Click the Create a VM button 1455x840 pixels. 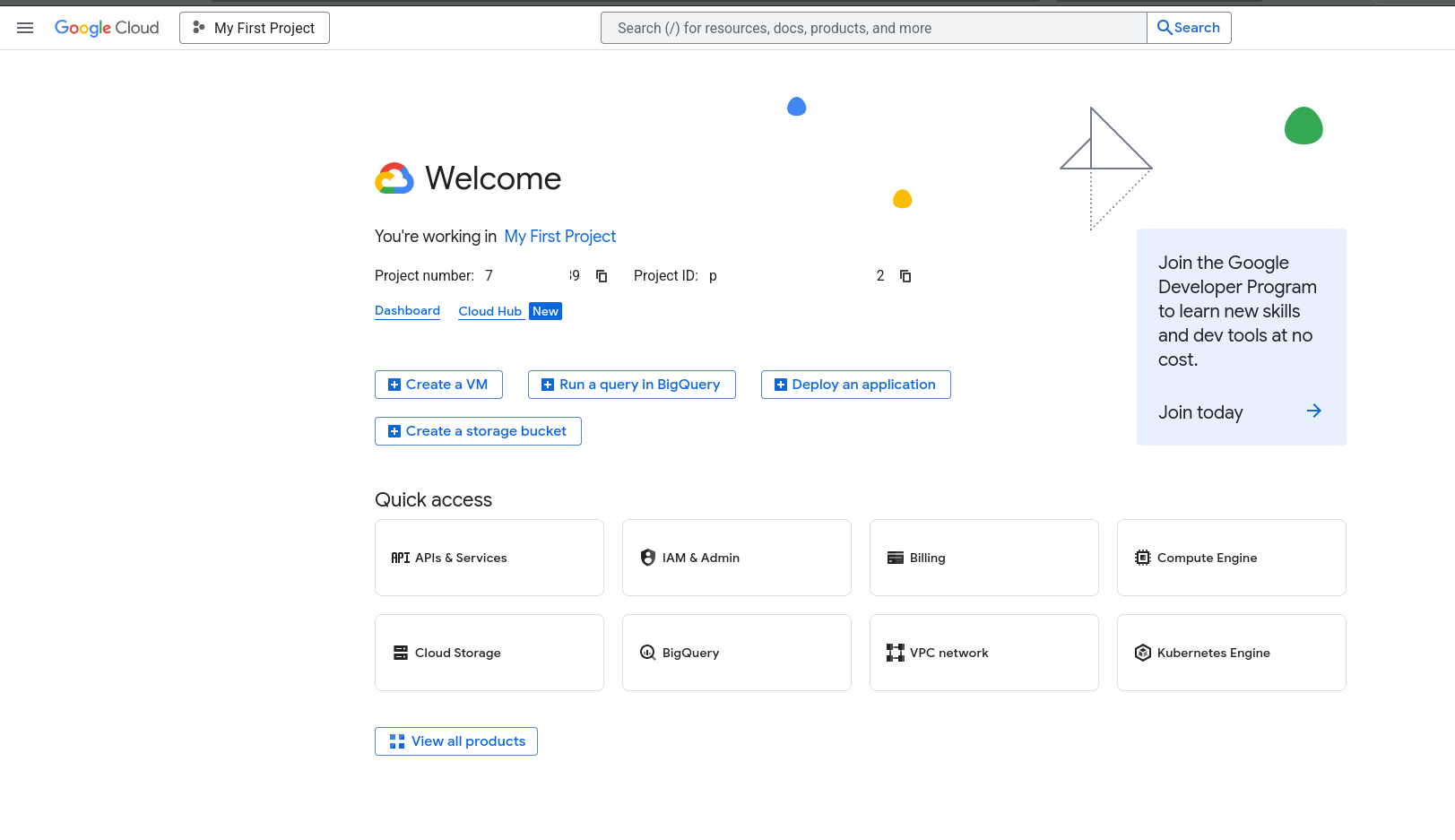(x=438, y=385)
